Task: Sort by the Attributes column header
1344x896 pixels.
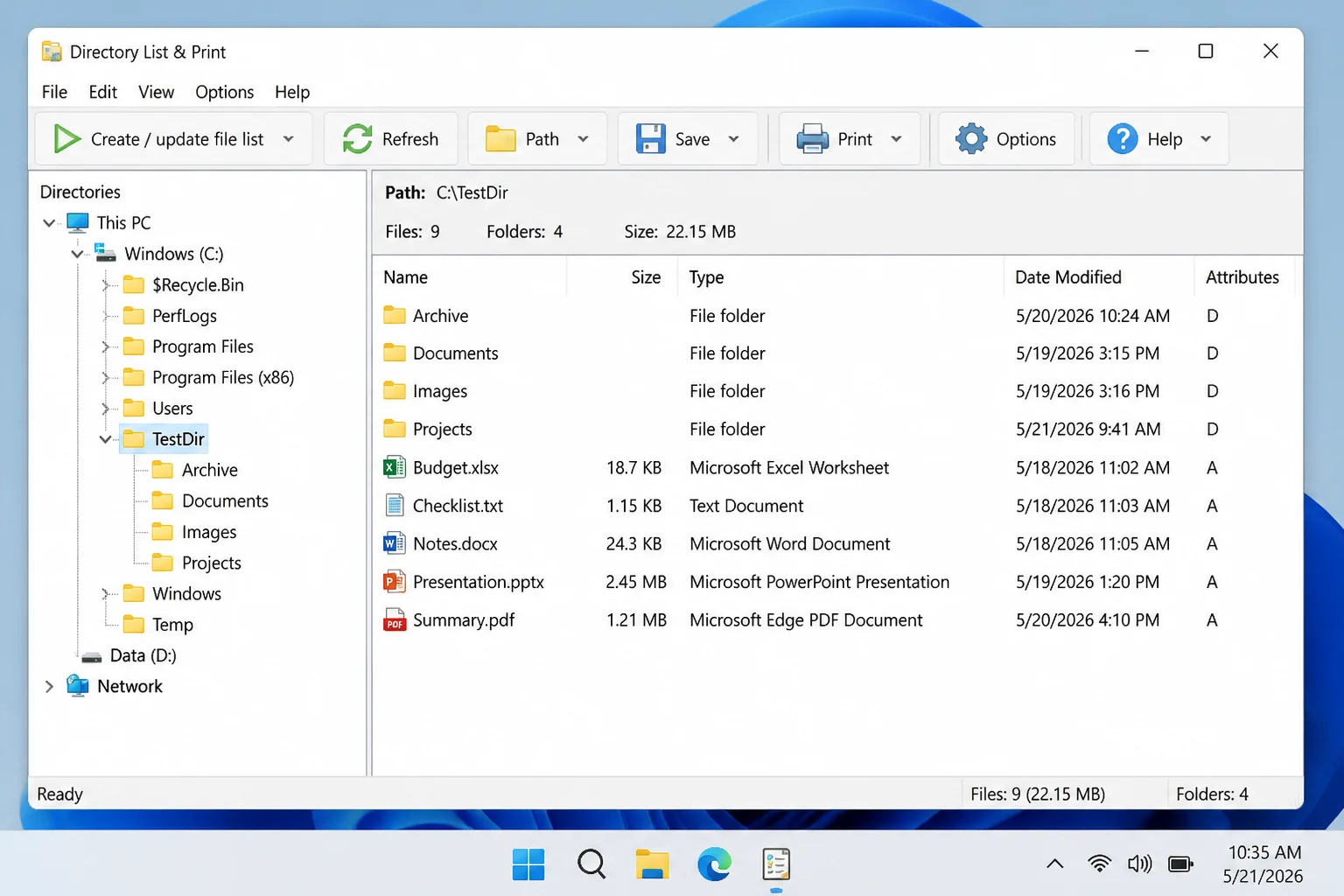Action: click(1242, 277)
